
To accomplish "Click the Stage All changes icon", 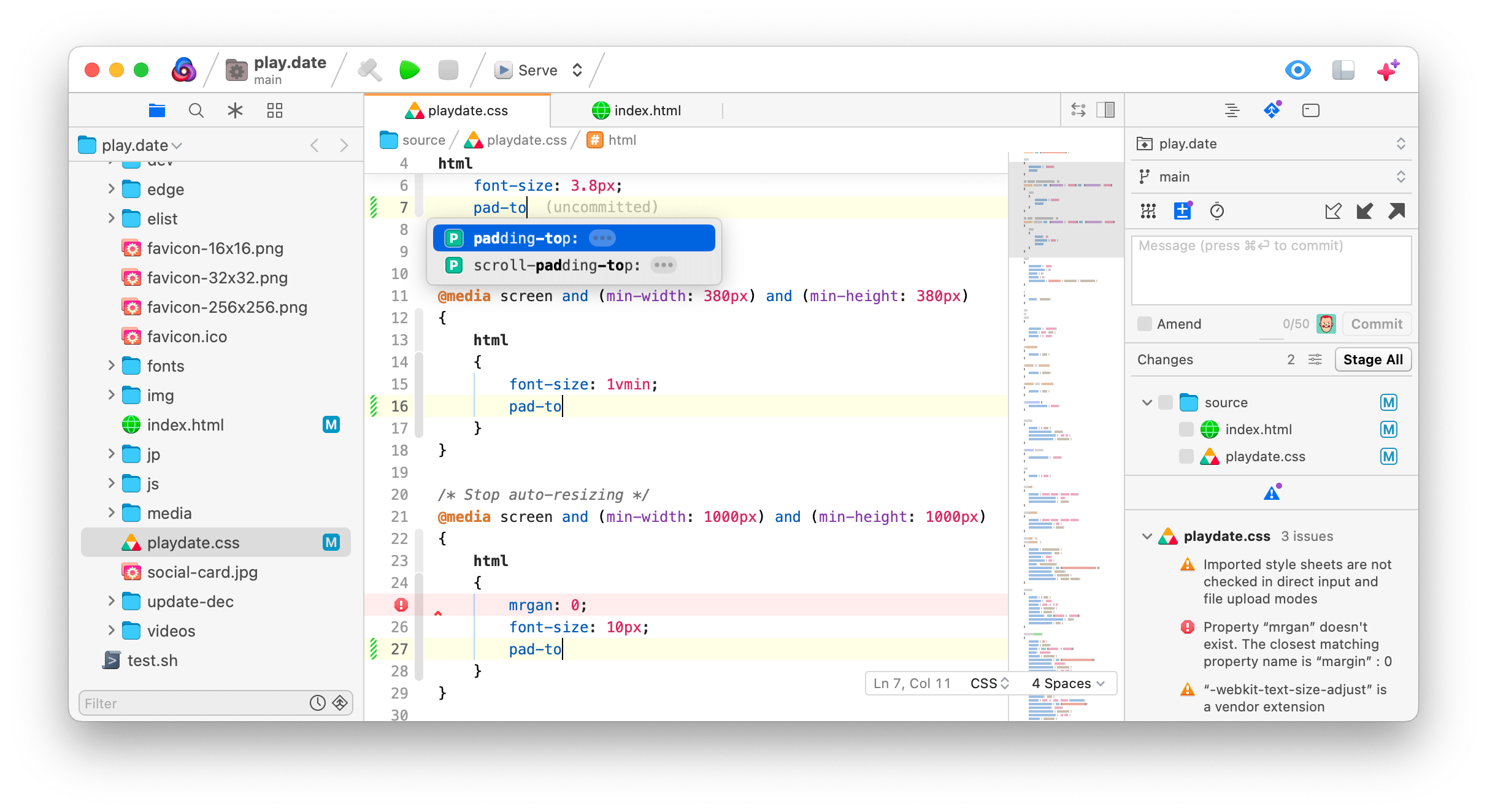I will tap(1373, 358).
